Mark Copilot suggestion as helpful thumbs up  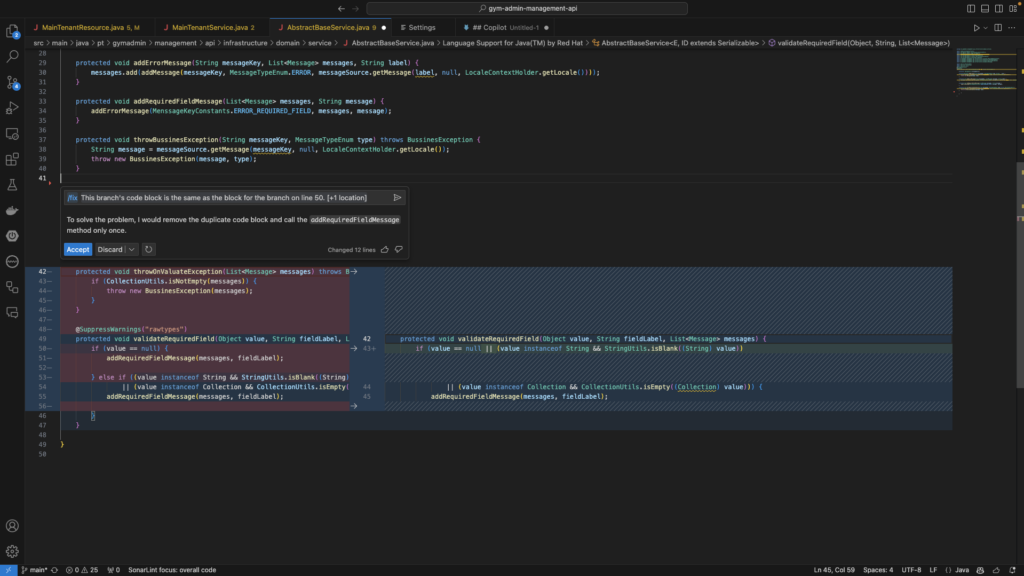385,249
